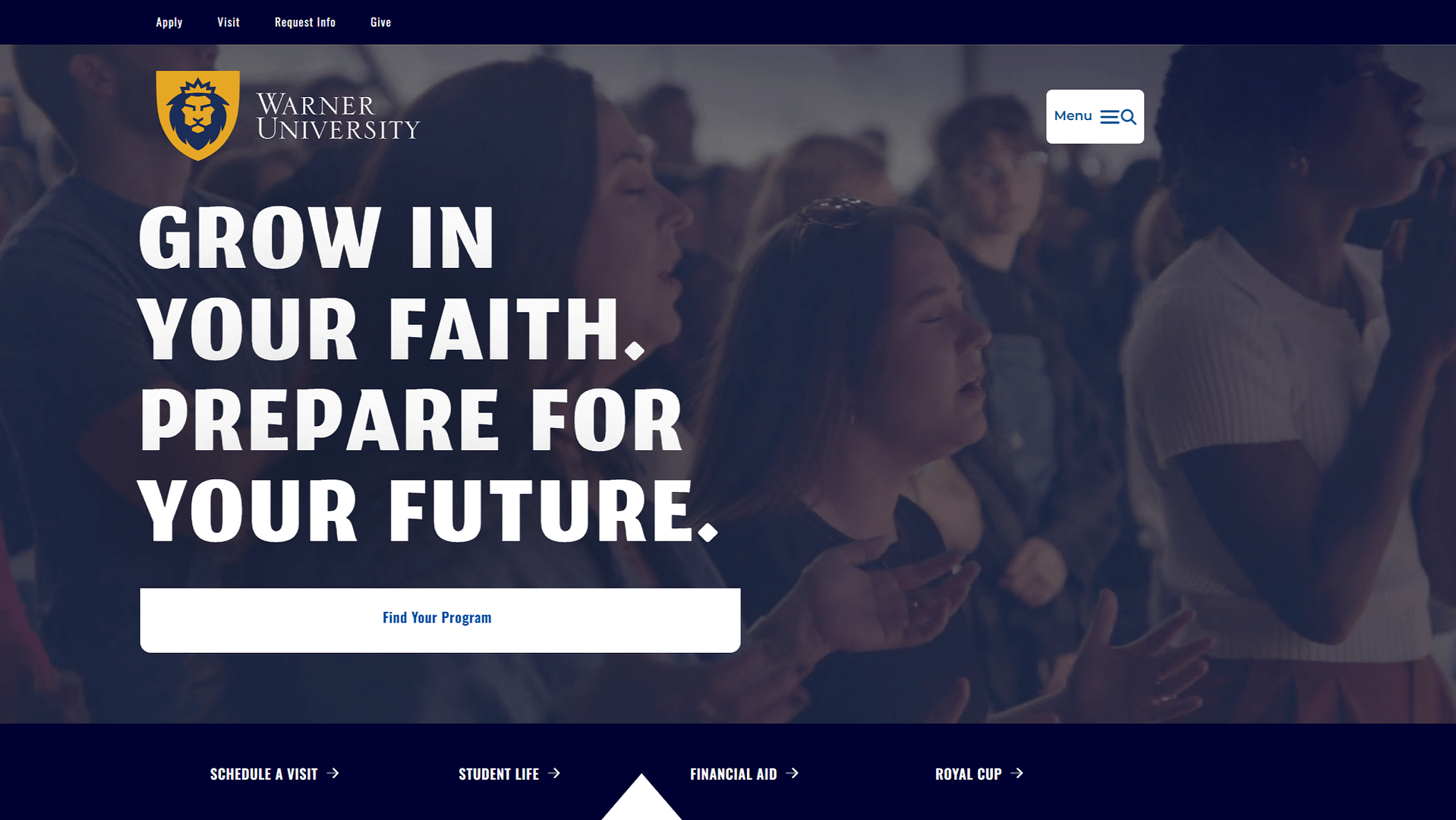The height and width of the screenshot is (820, 1456).
Task: Go to Request Info in top bar
Action: click(x=305, y=22)
